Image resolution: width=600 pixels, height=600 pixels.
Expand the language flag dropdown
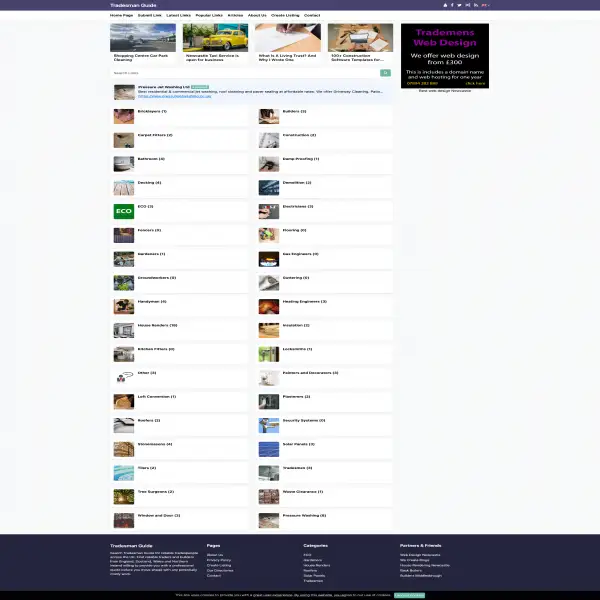point(485,5)
